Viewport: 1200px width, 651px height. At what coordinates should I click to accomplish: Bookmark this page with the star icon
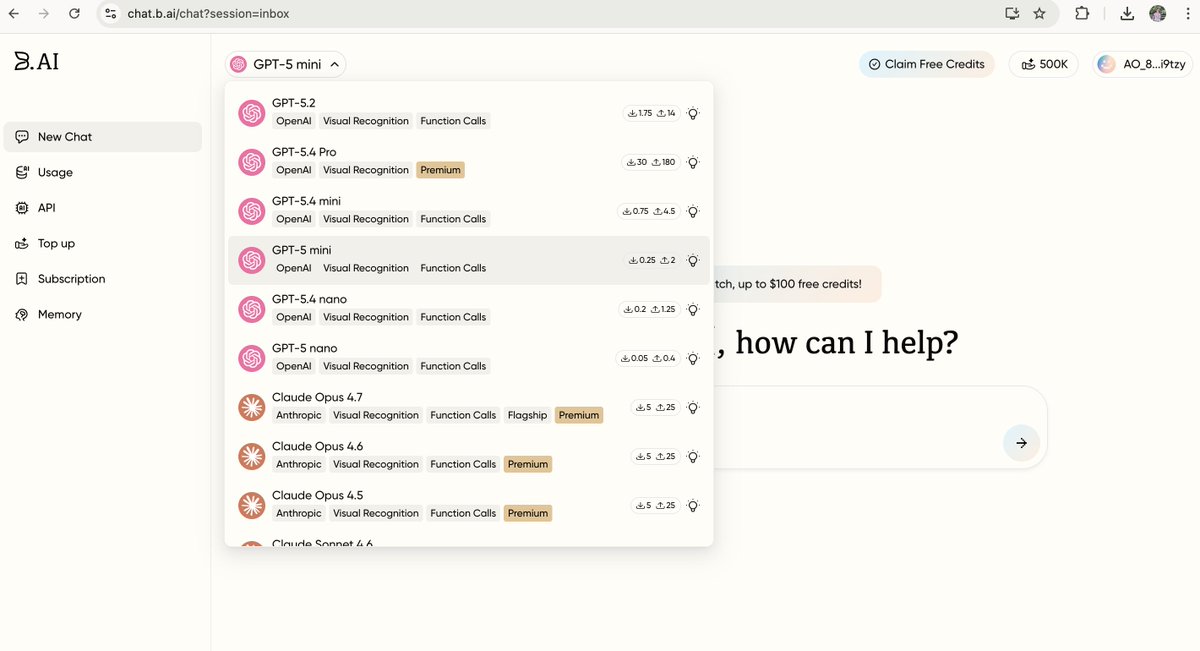[x=1039, y=14]
